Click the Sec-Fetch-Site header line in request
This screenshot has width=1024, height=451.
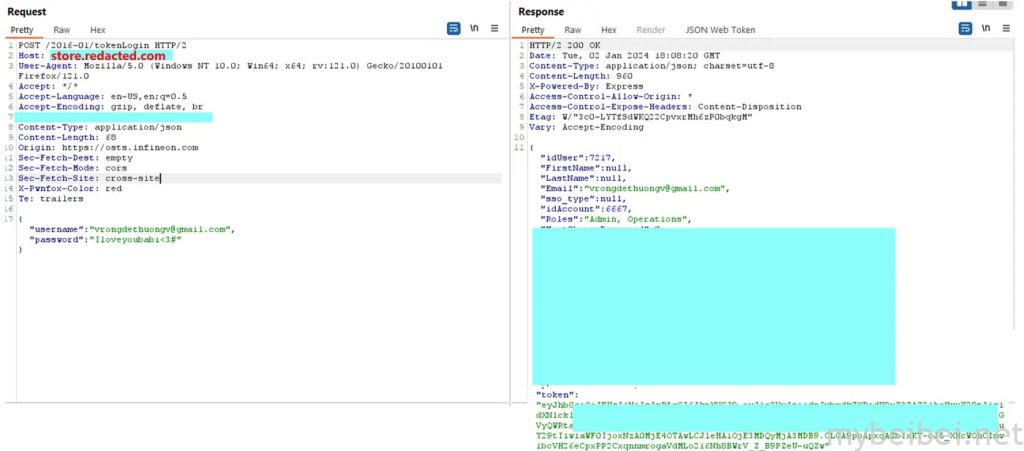point(89,178)
